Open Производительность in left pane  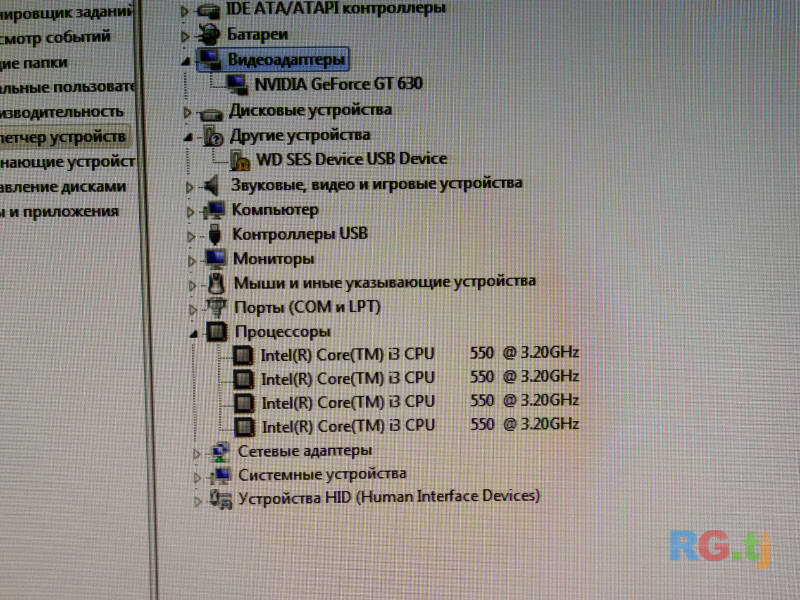click(x=62, y=112)
